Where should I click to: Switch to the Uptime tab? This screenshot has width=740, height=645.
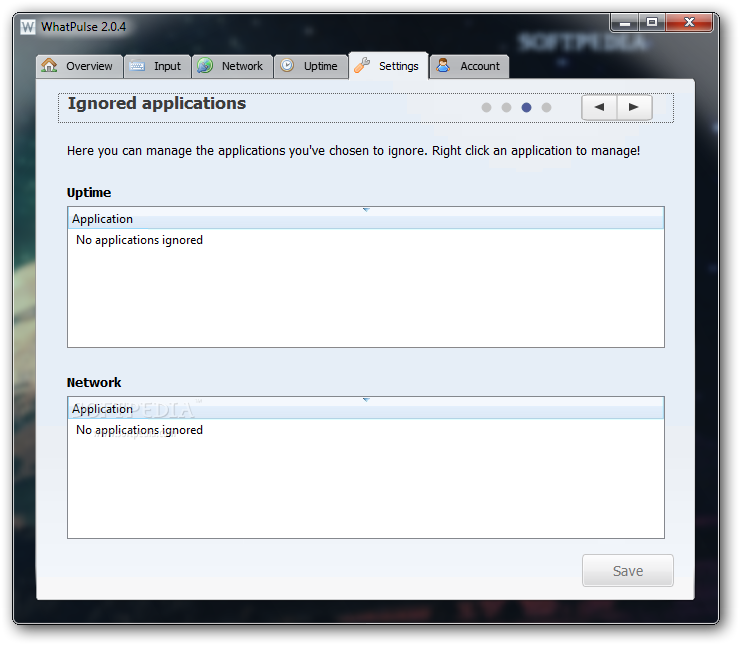pyautogui.click(x=311, y=66)
